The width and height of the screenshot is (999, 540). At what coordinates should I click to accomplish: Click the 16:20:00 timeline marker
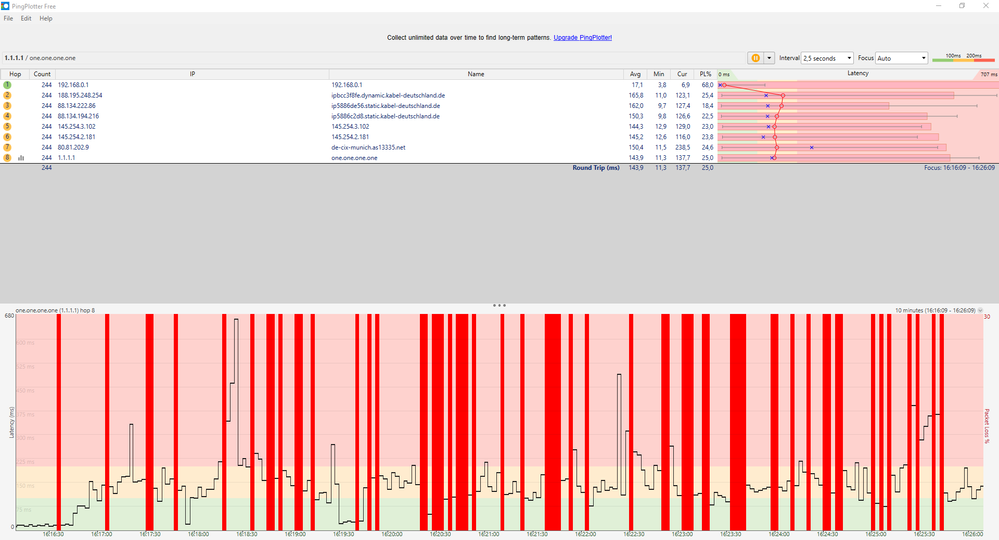coord(391,534)
